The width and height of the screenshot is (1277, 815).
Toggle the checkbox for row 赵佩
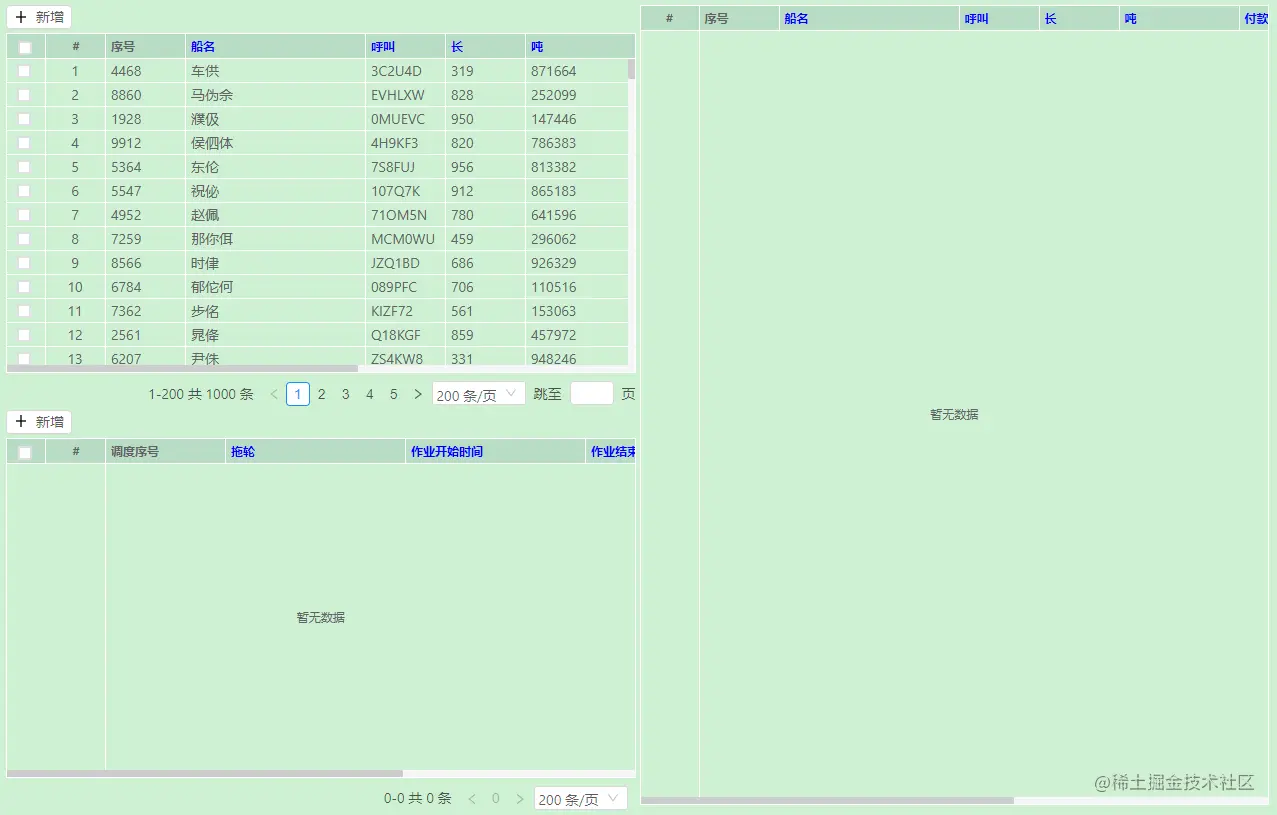pyautogui.click(x=24, y=215)
